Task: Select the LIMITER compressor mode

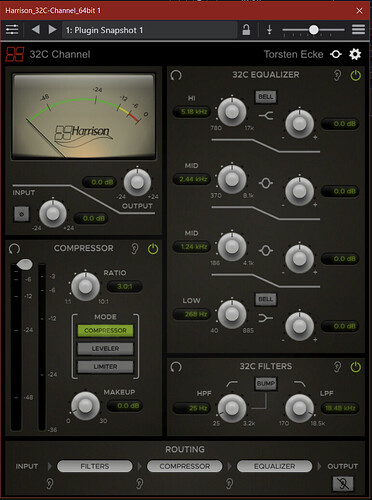Action: pos(105,367)
